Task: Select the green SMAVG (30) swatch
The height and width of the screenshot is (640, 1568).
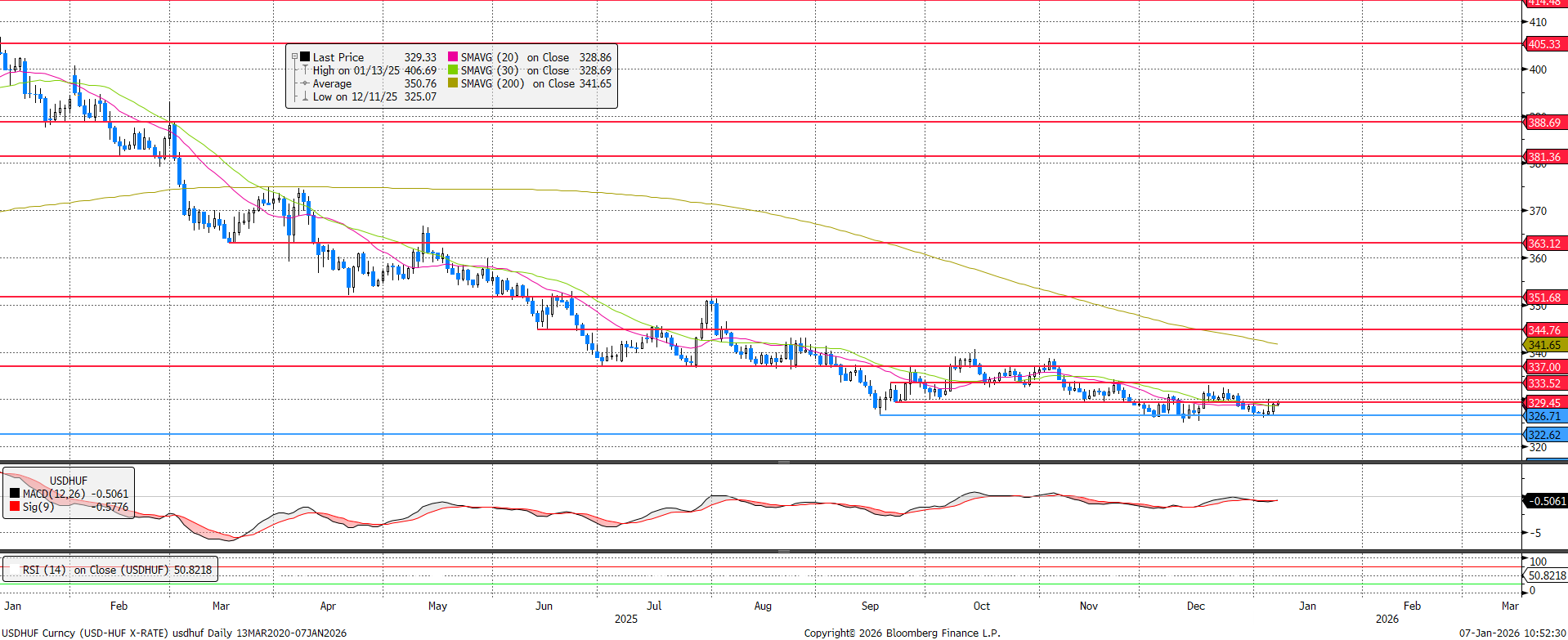Action: click(x=453, y=70)
